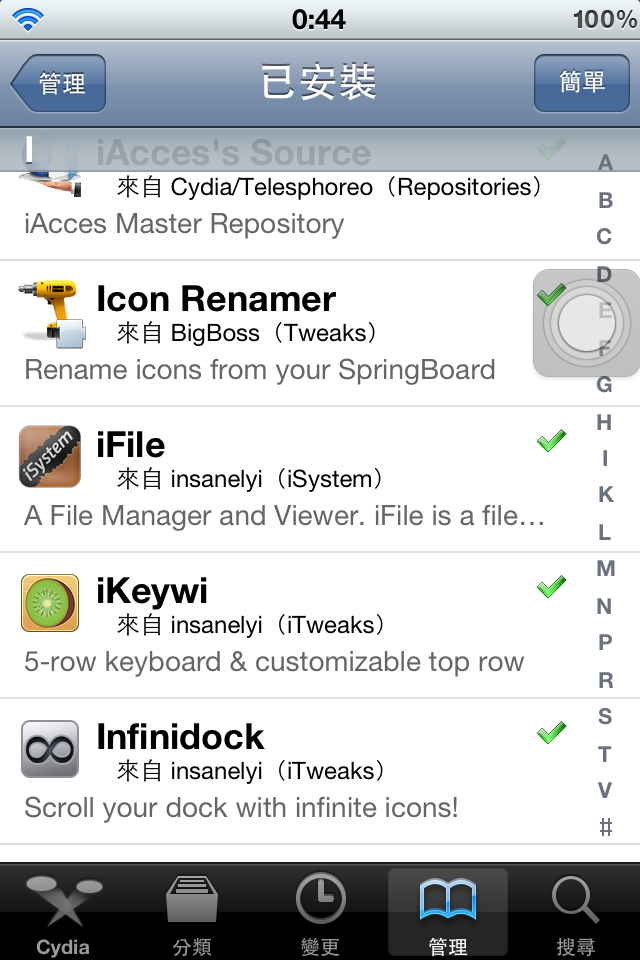640x960 pixels.
Task: Tap the Infinidock infinity icon
Action: 50,749
